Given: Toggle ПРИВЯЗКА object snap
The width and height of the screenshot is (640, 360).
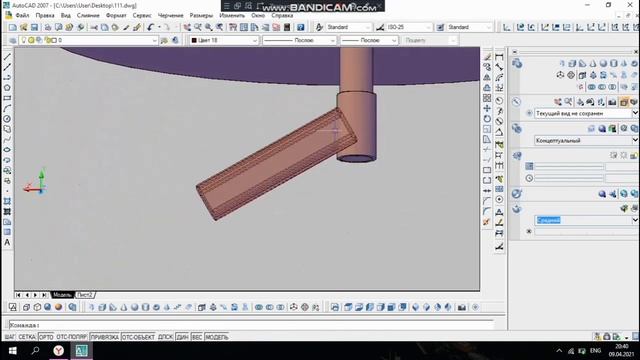Looking at the screenshot, I should (x=104, y=337).
